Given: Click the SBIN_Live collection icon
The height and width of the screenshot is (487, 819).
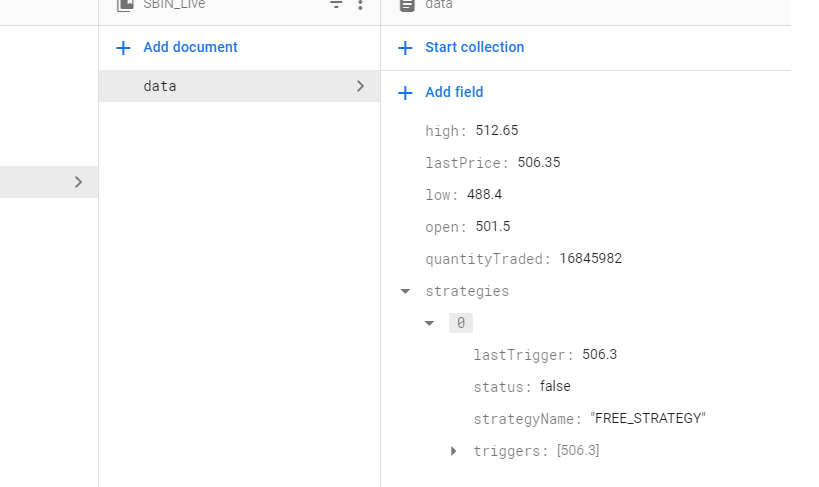Looking at the screenshot, I should pos(125,5).
